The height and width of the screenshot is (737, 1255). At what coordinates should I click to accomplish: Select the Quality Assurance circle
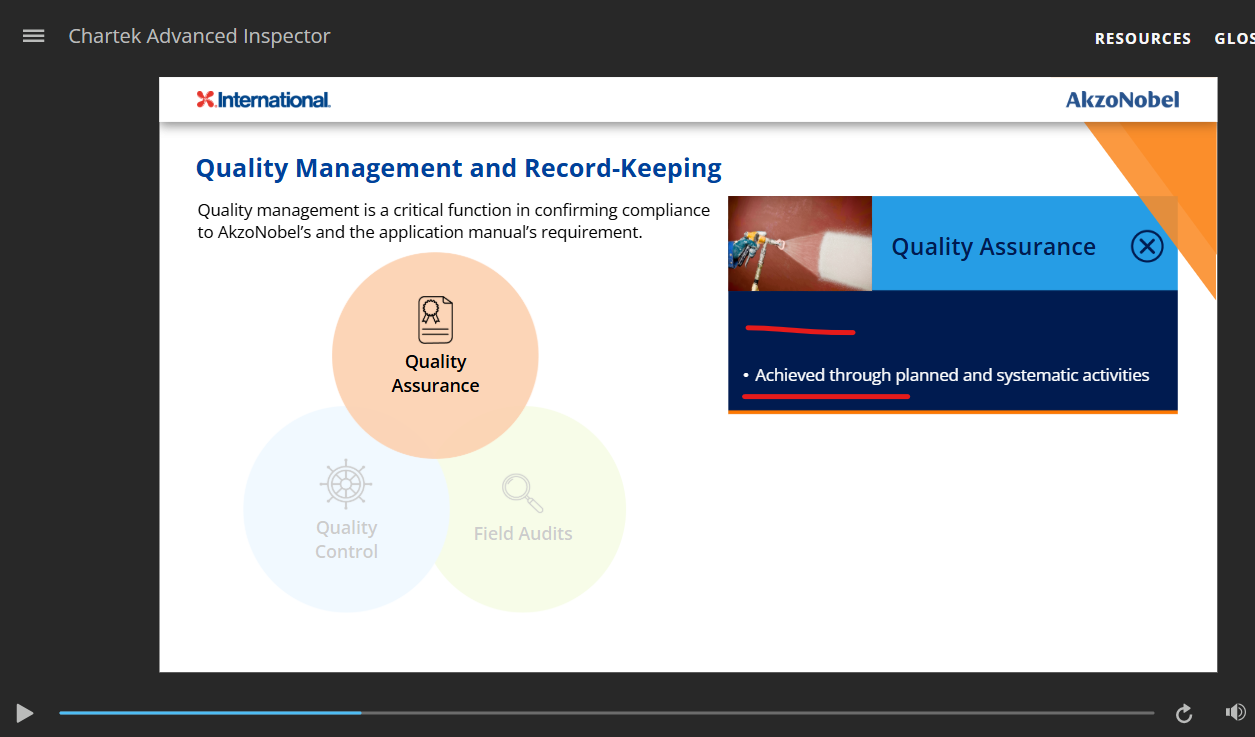tap(435, 355)
